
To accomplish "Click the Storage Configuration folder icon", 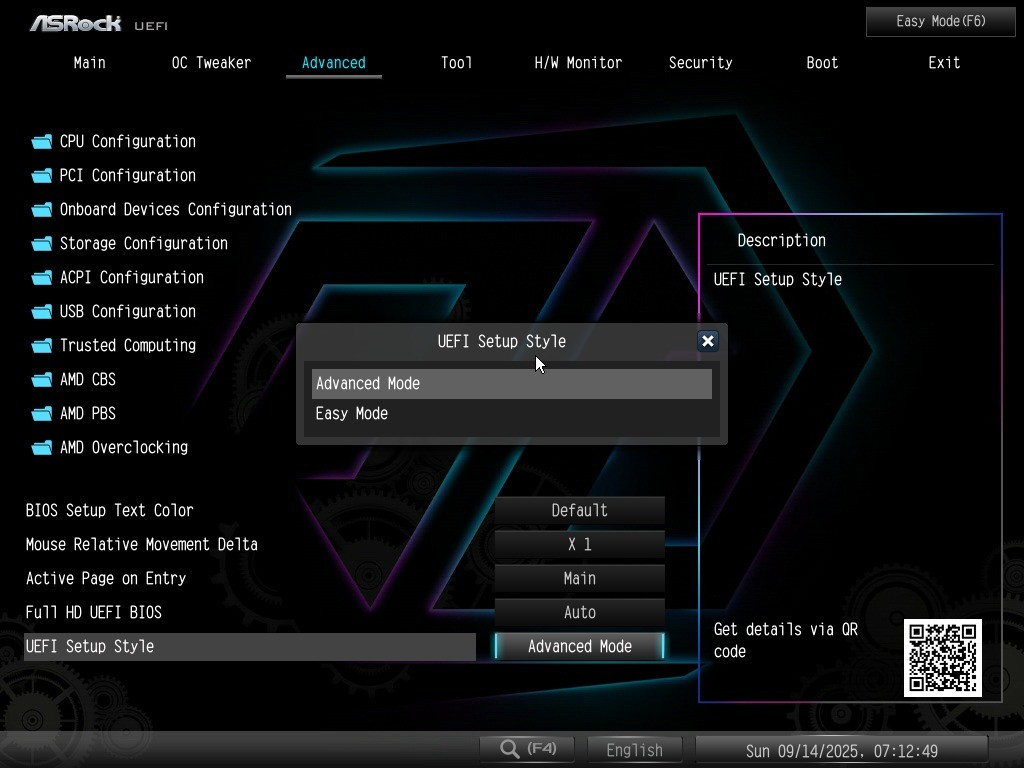I will 41,244.
